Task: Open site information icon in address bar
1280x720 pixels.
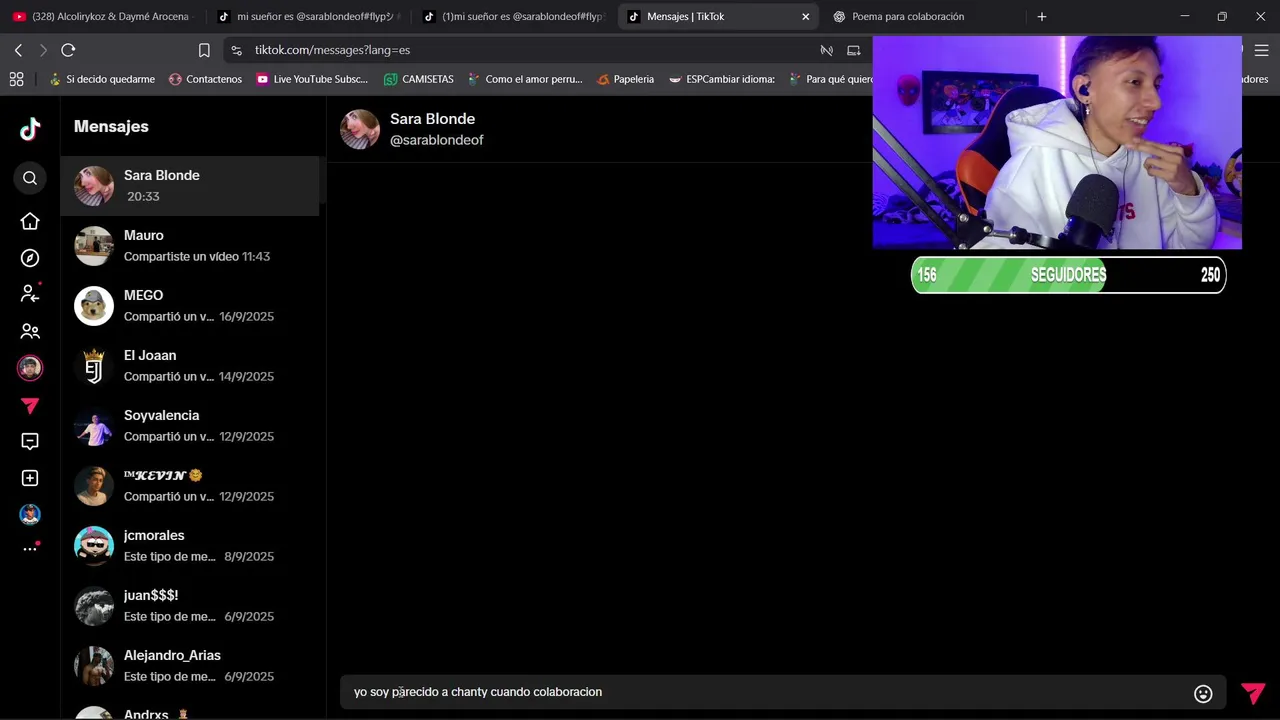Action: [x=235, y=50]
